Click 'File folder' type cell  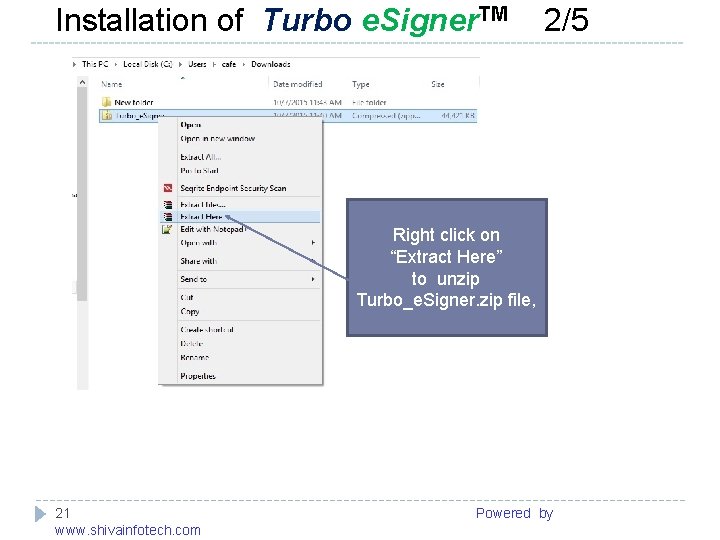pos(369,102)
